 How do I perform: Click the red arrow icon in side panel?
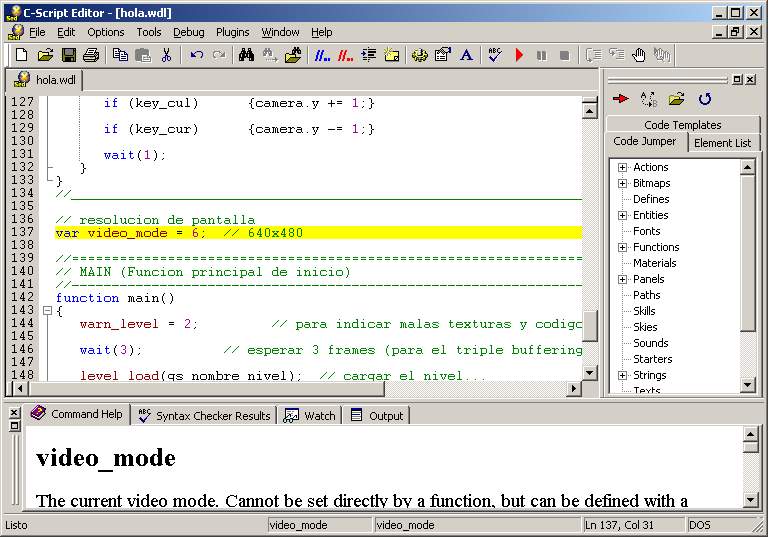[x=620, y=99]
